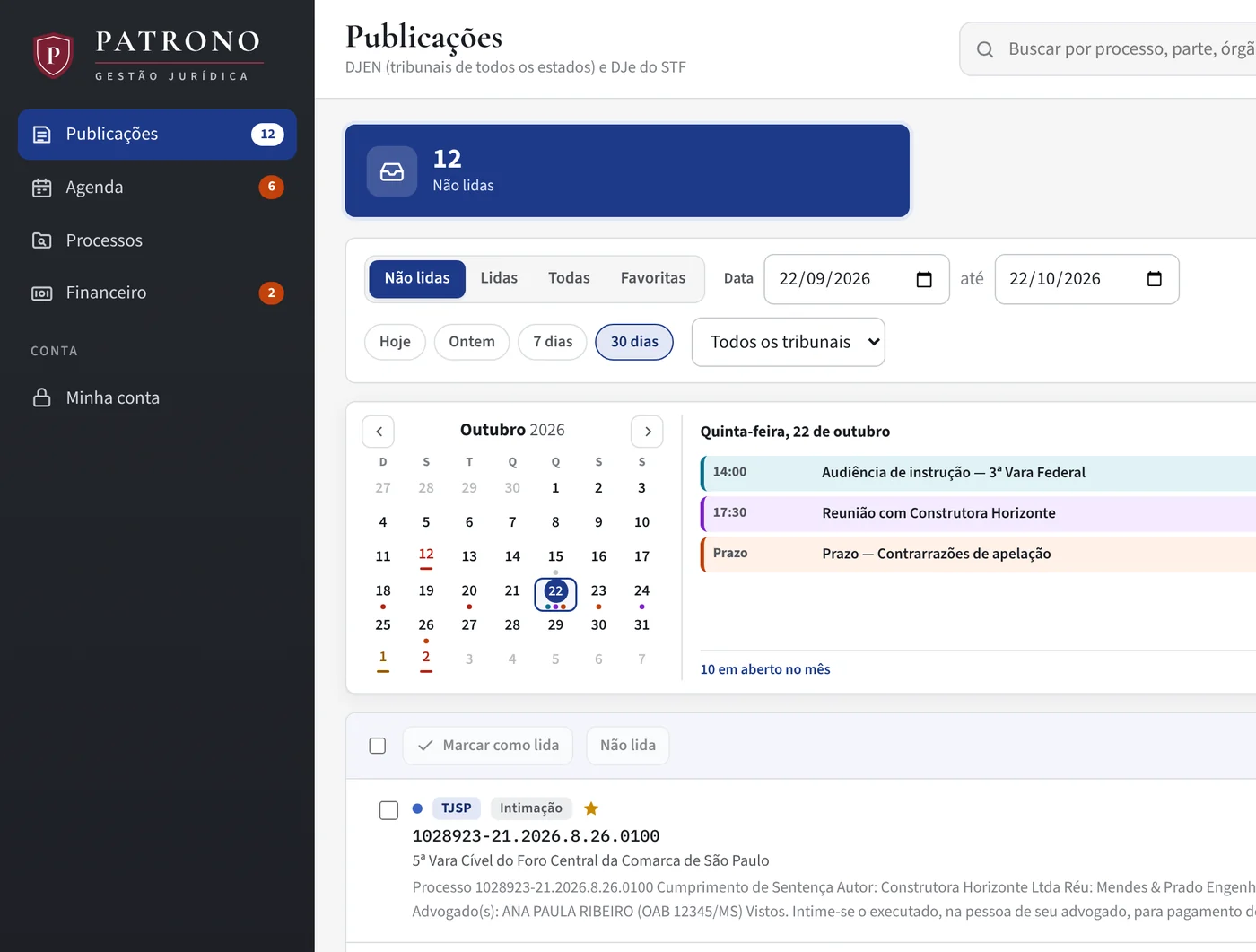Open Minha conta in the sidebar
This screenshot has height=952, width=1256.
coord(157,397)
